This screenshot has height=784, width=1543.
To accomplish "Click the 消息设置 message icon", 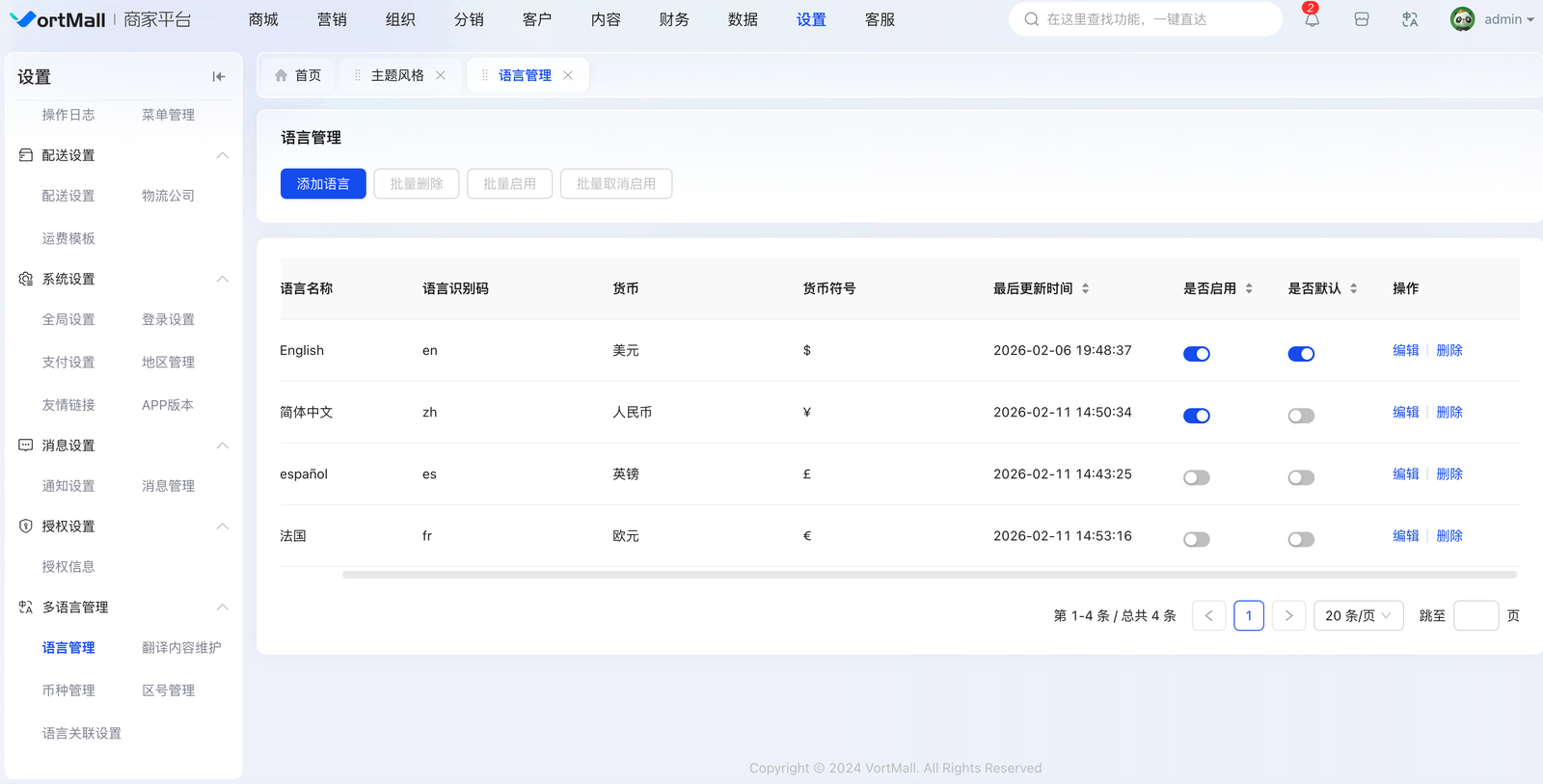I will click(26, 446).
